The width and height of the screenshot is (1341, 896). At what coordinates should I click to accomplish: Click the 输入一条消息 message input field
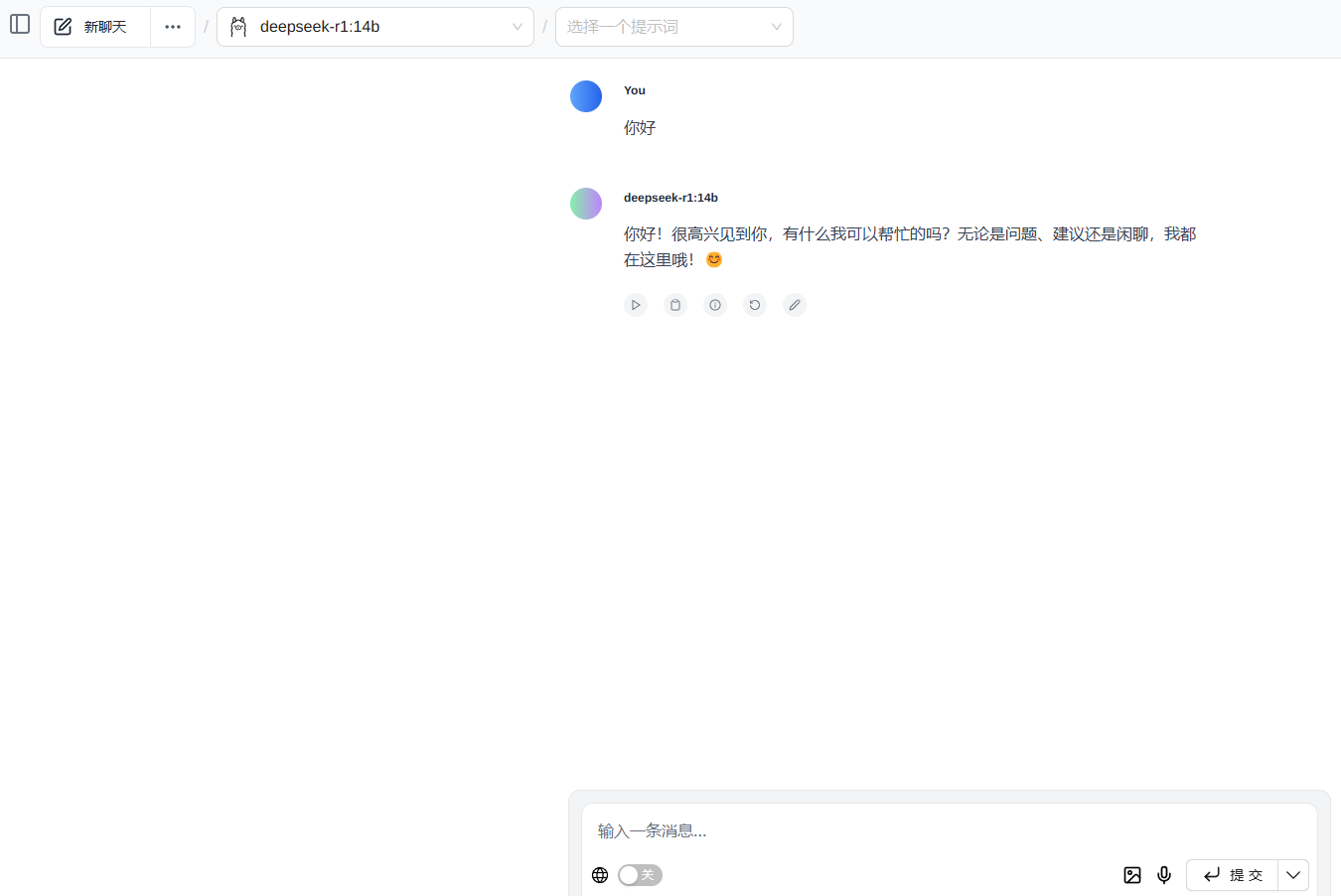949,830
